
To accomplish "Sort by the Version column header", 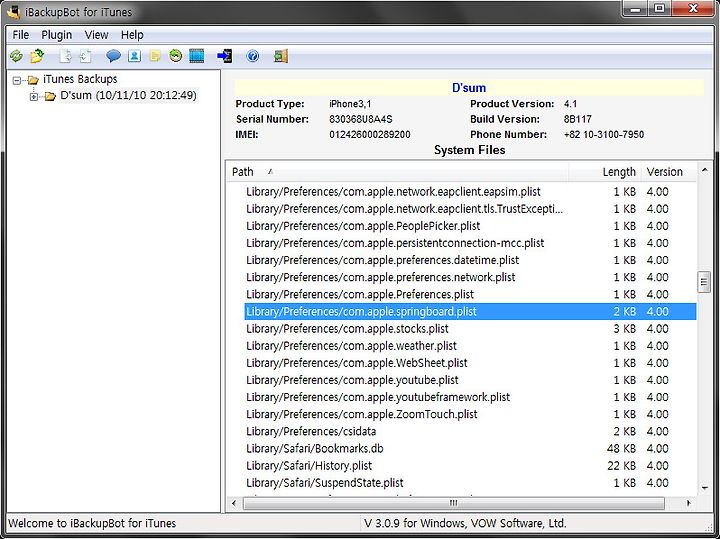I will coord(669,172).
